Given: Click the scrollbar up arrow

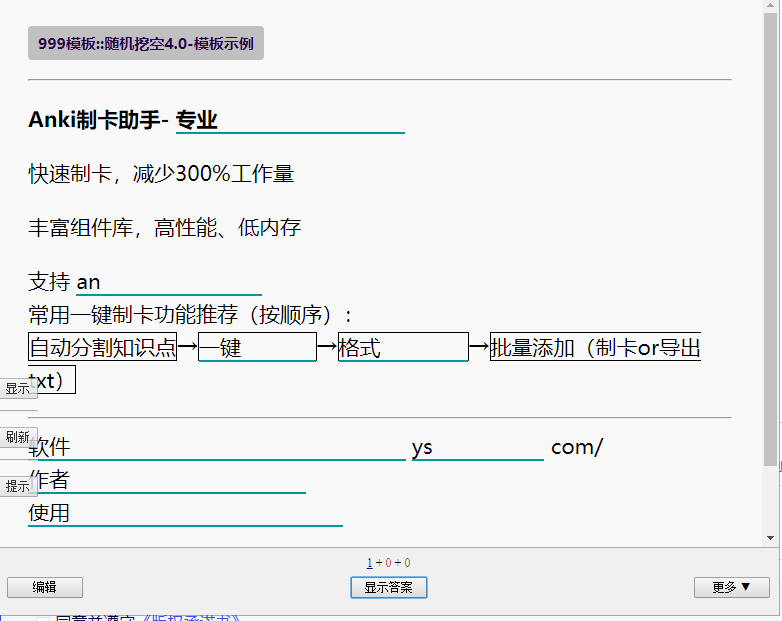Looking at the screenshot, I should click(x=771, y=5).
